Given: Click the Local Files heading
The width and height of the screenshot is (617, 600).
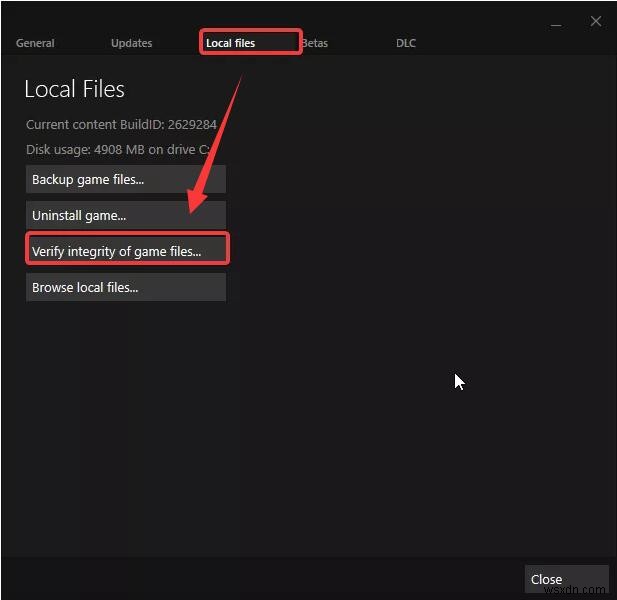Looking at the screenshot, I should tap(74, 89).
